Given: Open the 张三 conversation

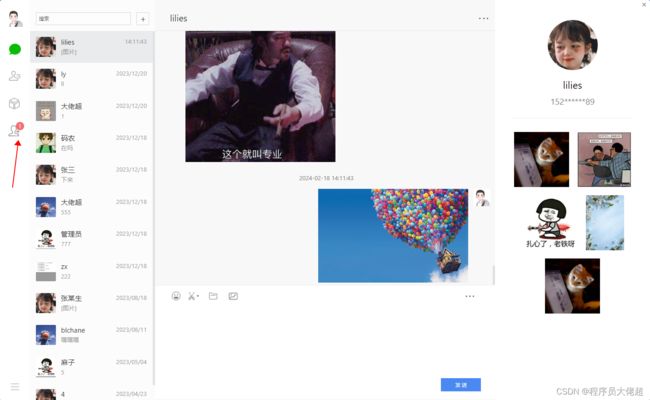Looking at the screenshot, I should tap(92, 175).
